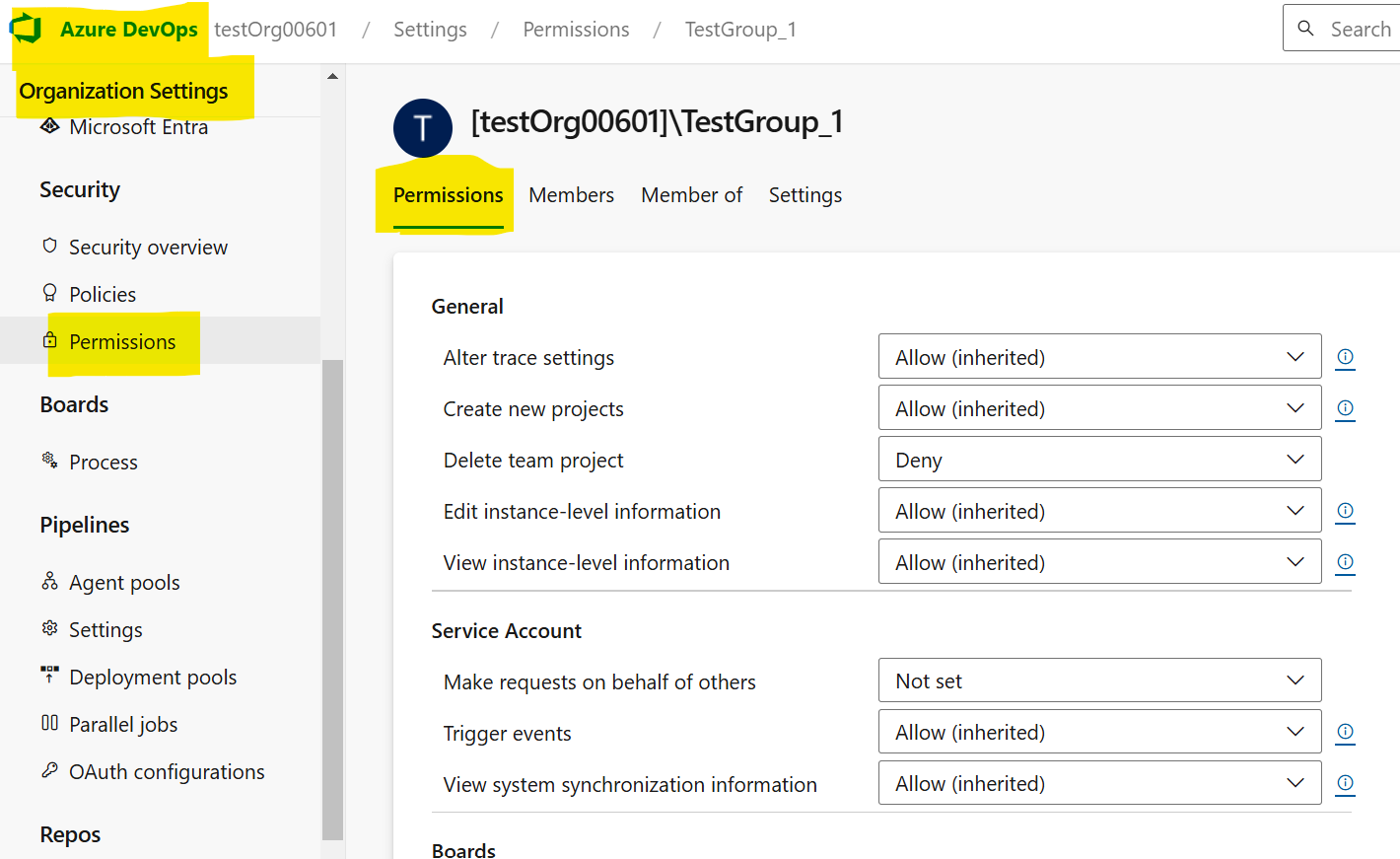Open info icon for View system synchronization information
Screen dimensions: 1400x859
click(1345, 783)
